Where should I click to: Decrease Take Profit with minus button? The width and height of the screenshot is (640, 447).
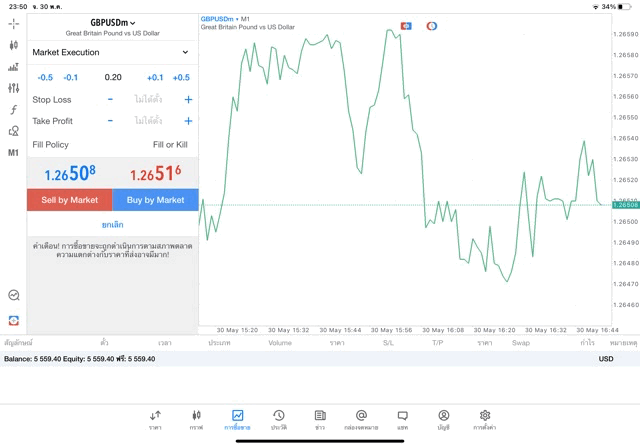[x=110, y=121]
